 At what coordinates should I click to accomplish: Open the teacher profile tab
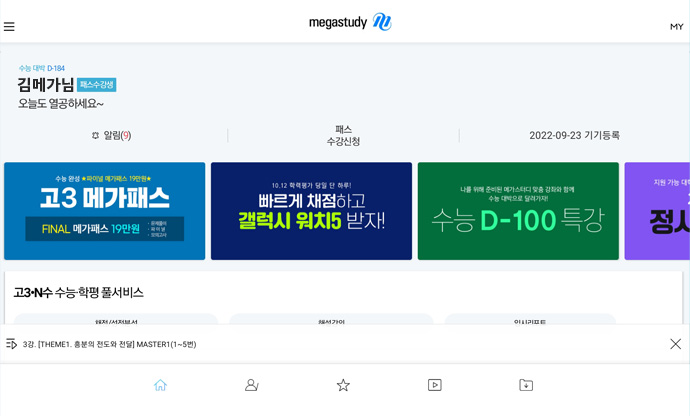(x=252, y=385)
